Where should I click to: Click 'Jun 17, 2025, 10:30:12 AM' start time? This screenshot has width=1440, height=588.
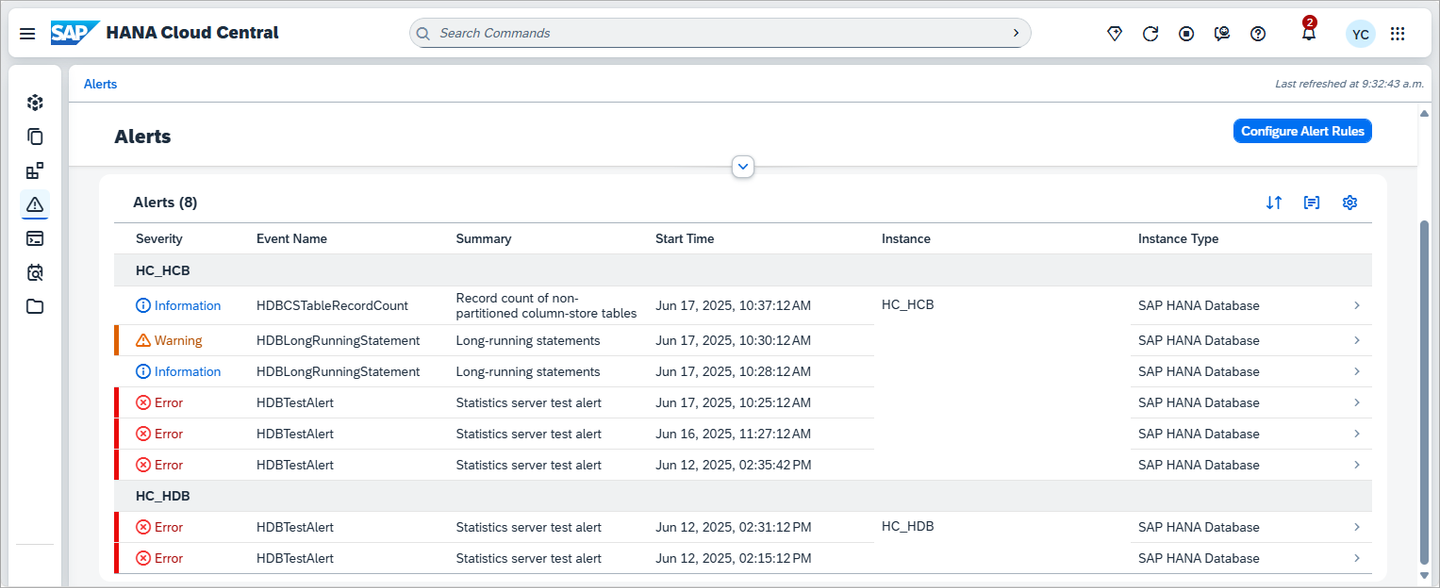[x=733, y=340]
